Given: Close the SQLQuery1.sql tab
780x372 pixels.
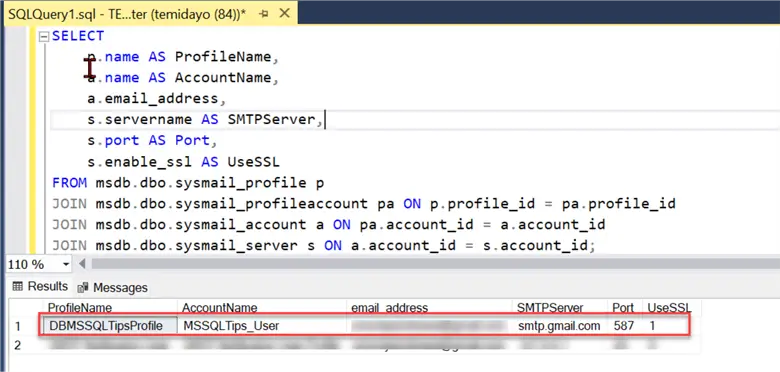Looking at the screenshot, I should [285, 13].
